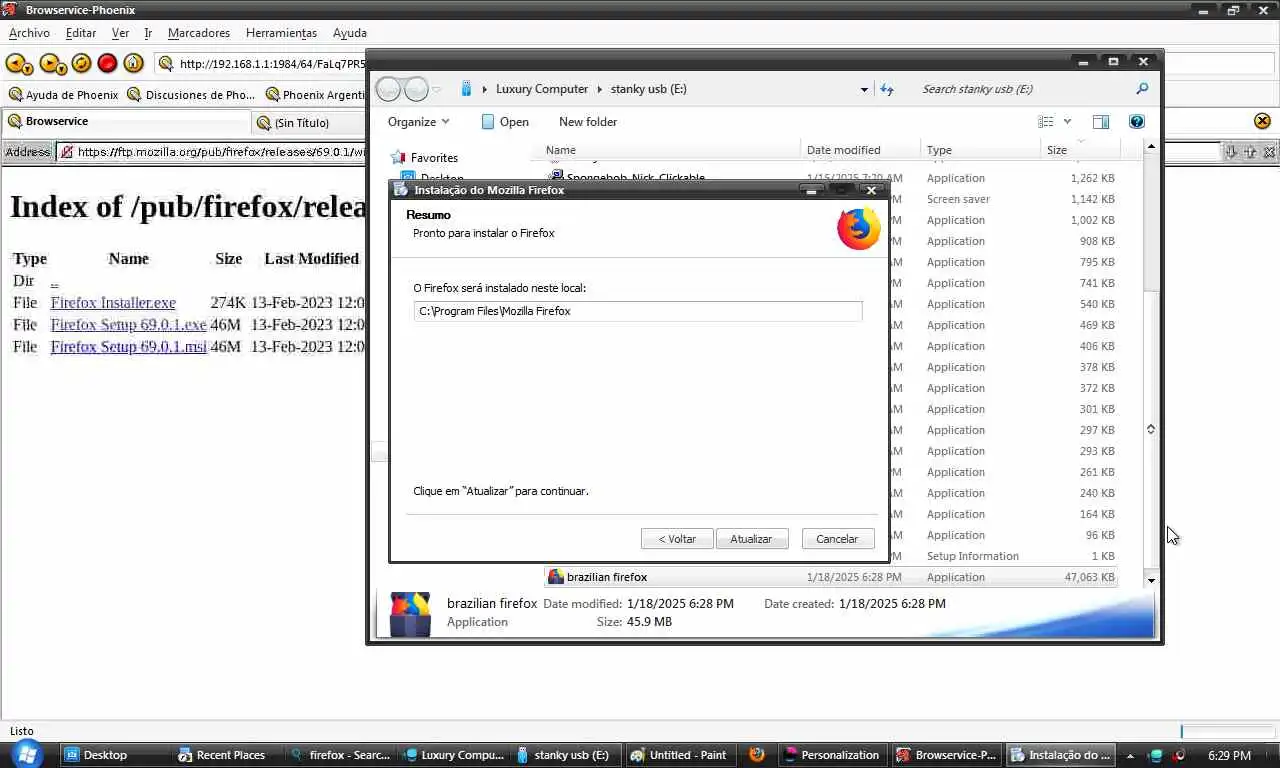This screenshot has height=768, width=1280.
Task: Switch to Personalization taskbar item
Action: click(832, 755)
